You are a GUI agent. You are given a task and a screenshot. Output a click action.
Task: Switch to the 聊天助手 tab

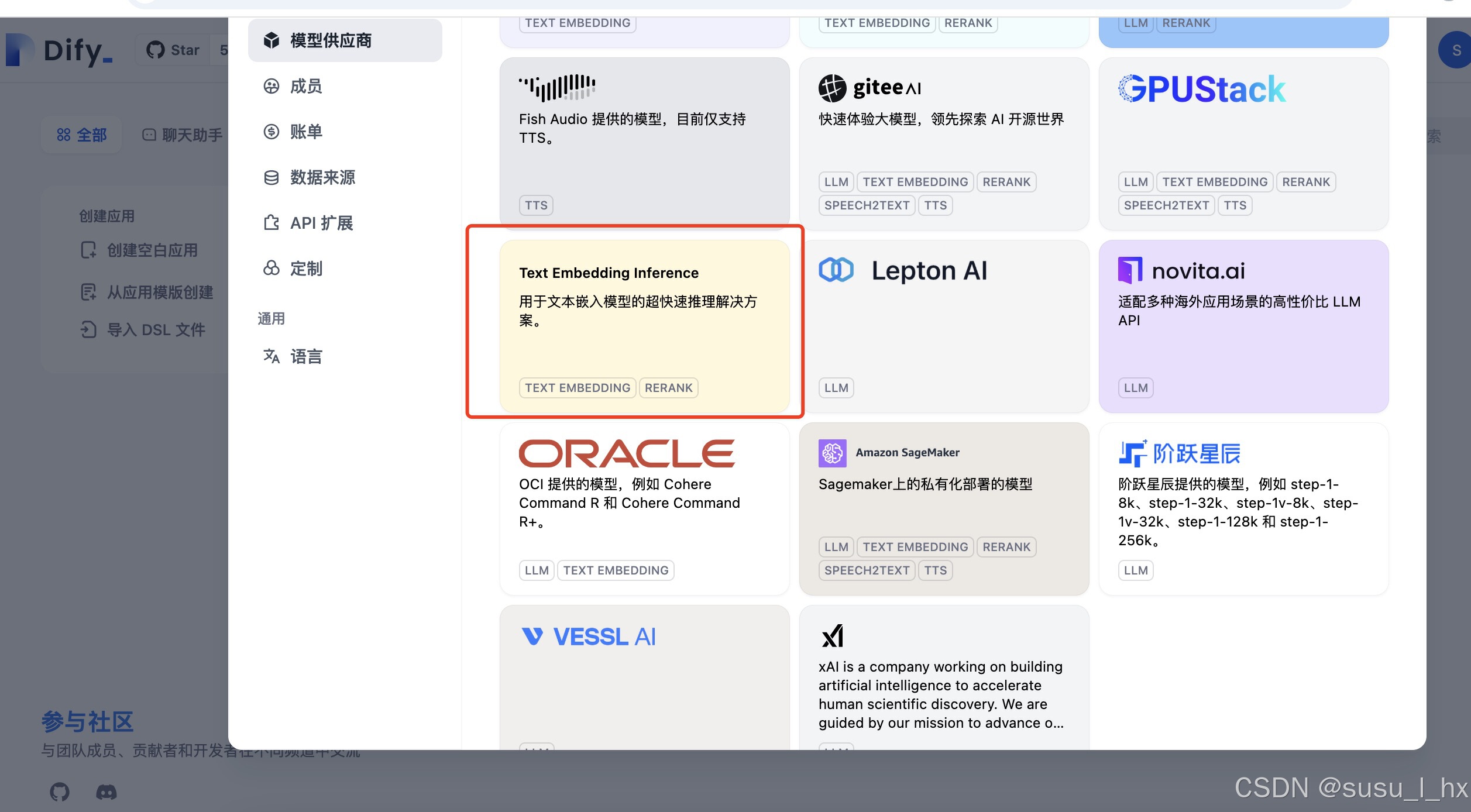pos(183,135)
